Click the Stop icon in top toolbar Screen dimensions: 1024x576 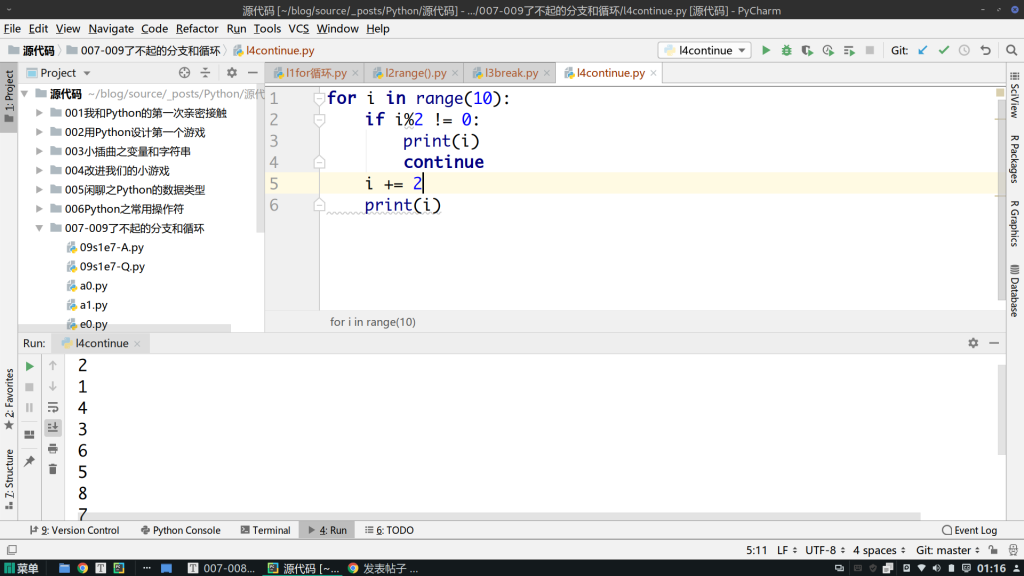(870, 50)
